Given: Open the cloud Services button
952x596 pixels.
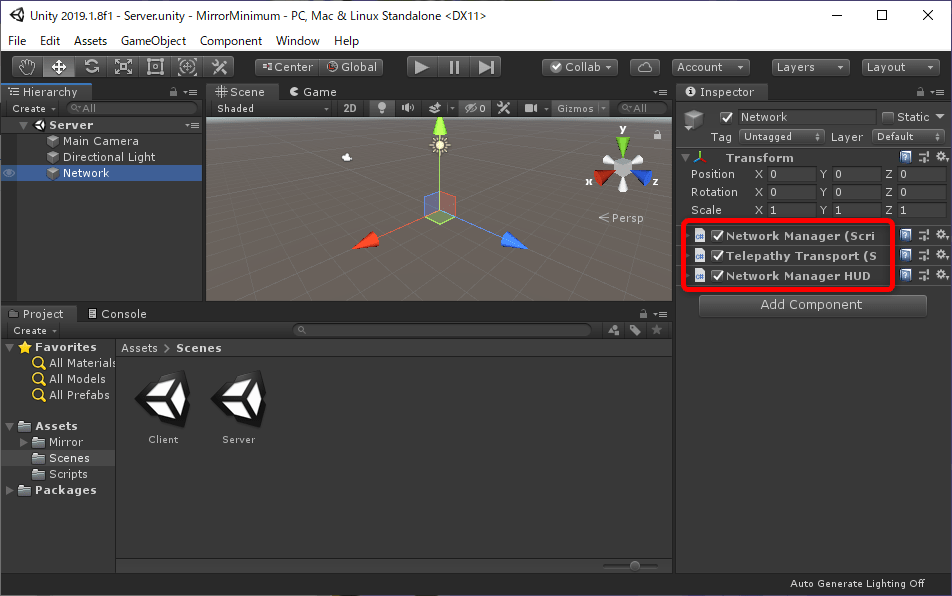Looking at the screenshot, I should point(645,67).
